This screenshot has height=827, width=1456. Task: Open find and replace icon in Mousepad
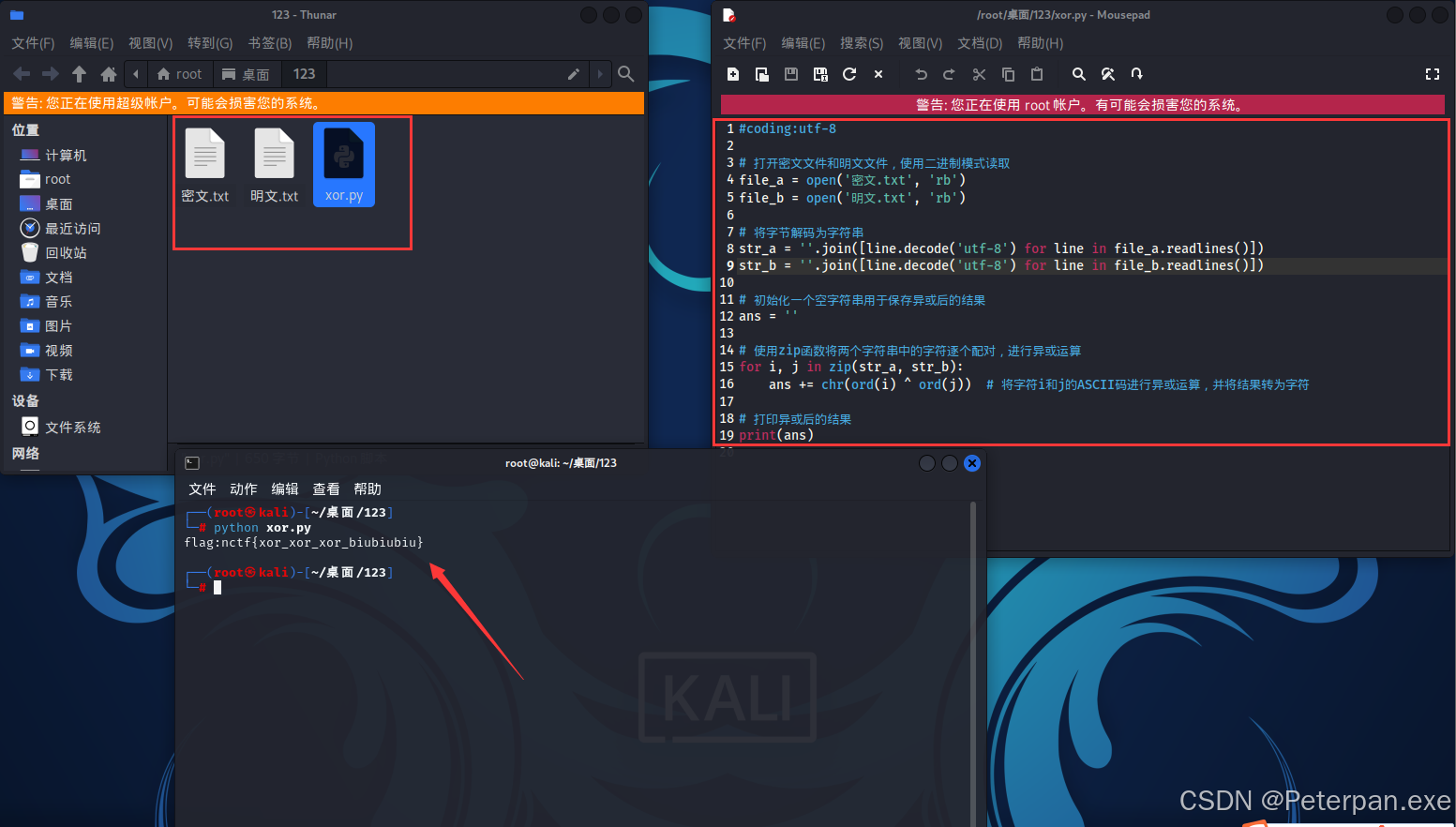point(1107,74)
